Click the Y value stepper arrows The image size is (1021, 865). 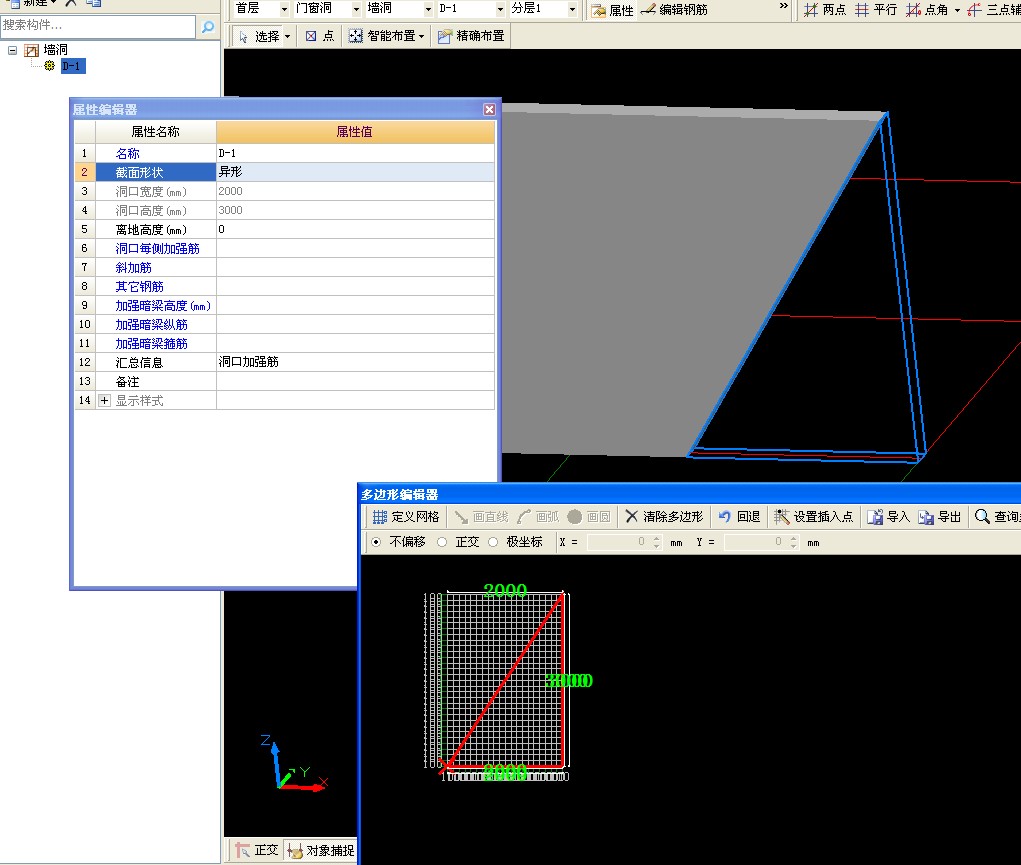pos(793,542)
